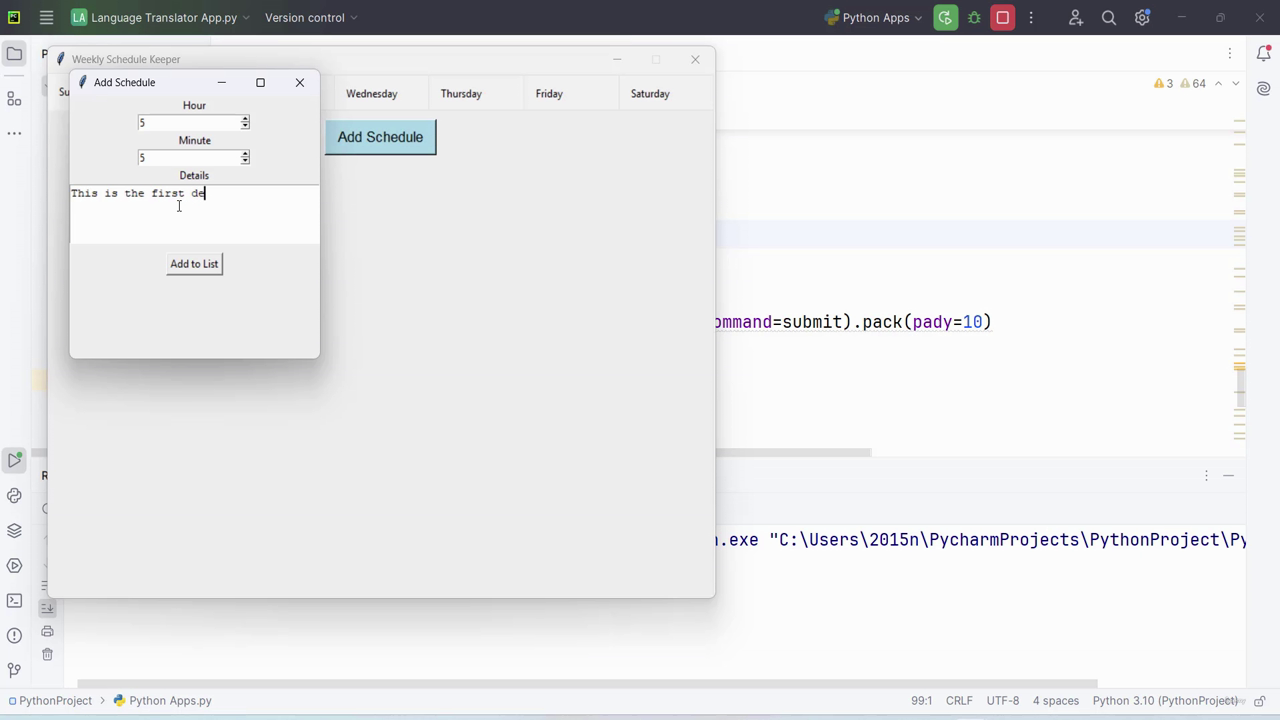Viewport: 1280px width, 720px height.
Task: Click inside the Details text box
Action: [x=195, y=214]
